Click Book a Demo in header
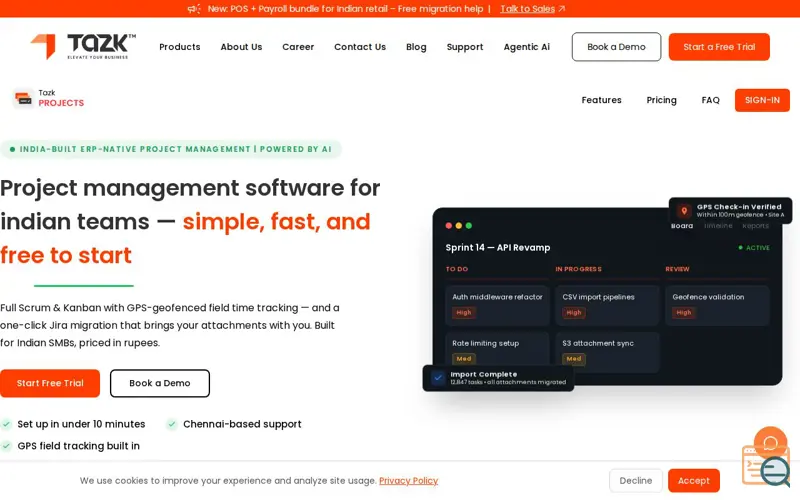The image size is (800, 500). [616, 47]
